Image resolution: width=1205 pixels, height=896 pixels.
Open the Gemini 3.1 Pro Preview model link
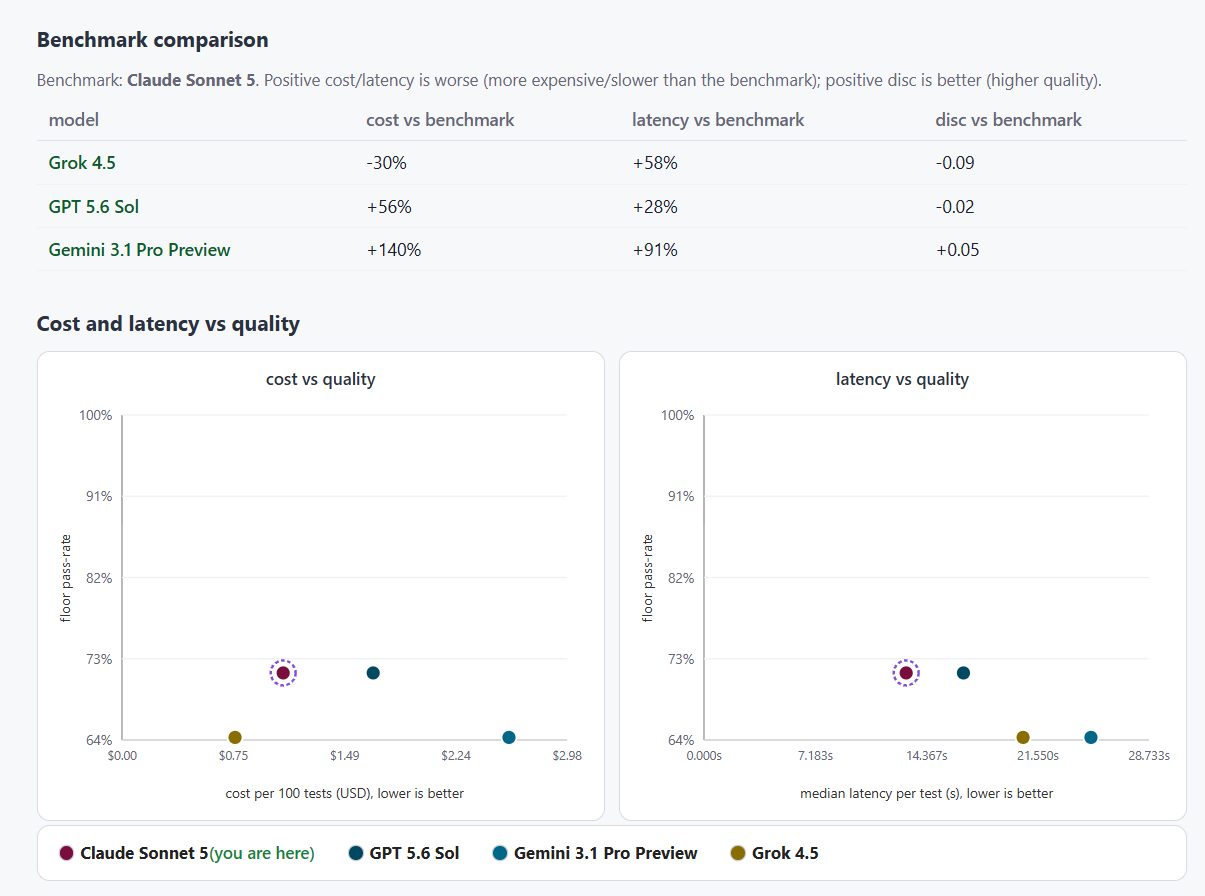click(139, 250)
